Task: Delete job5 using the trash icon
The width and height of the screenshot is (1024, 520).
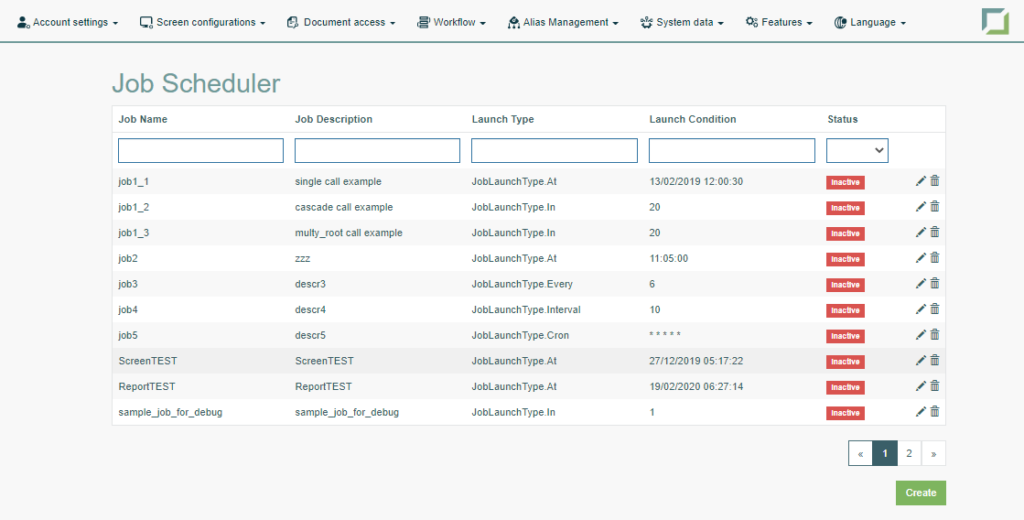Action: click(935, 335)
